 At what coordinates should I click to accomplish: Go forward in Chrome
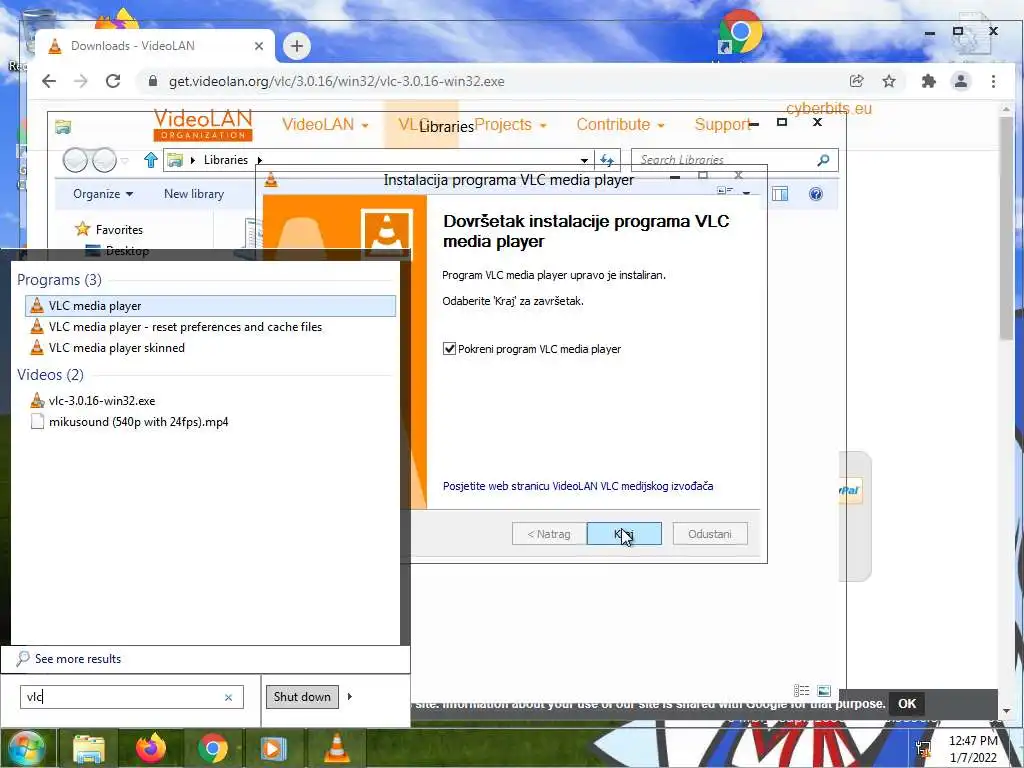[81, 81]
